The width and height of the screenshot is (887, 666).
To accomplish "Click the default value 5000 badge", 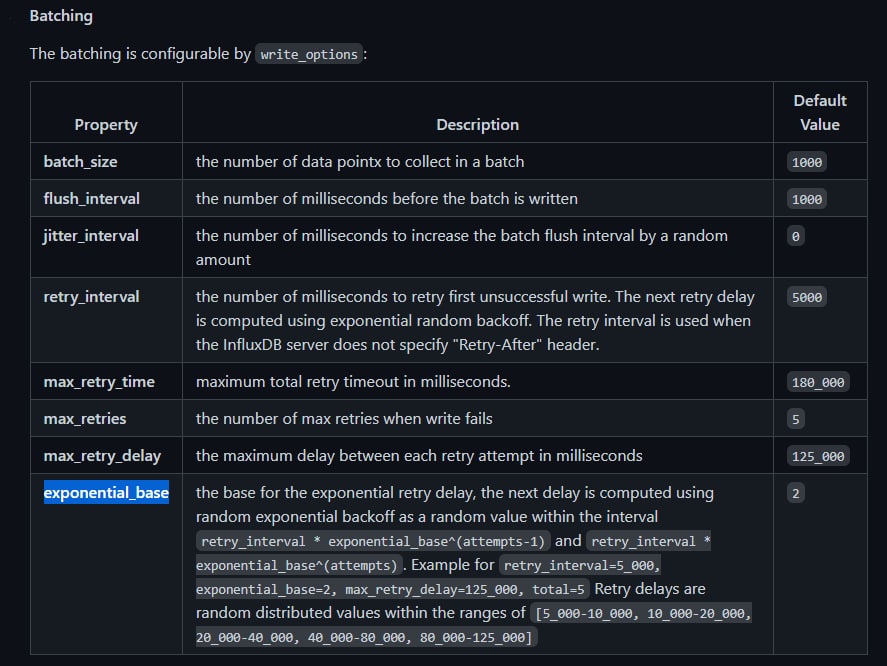I will [807, 297].
